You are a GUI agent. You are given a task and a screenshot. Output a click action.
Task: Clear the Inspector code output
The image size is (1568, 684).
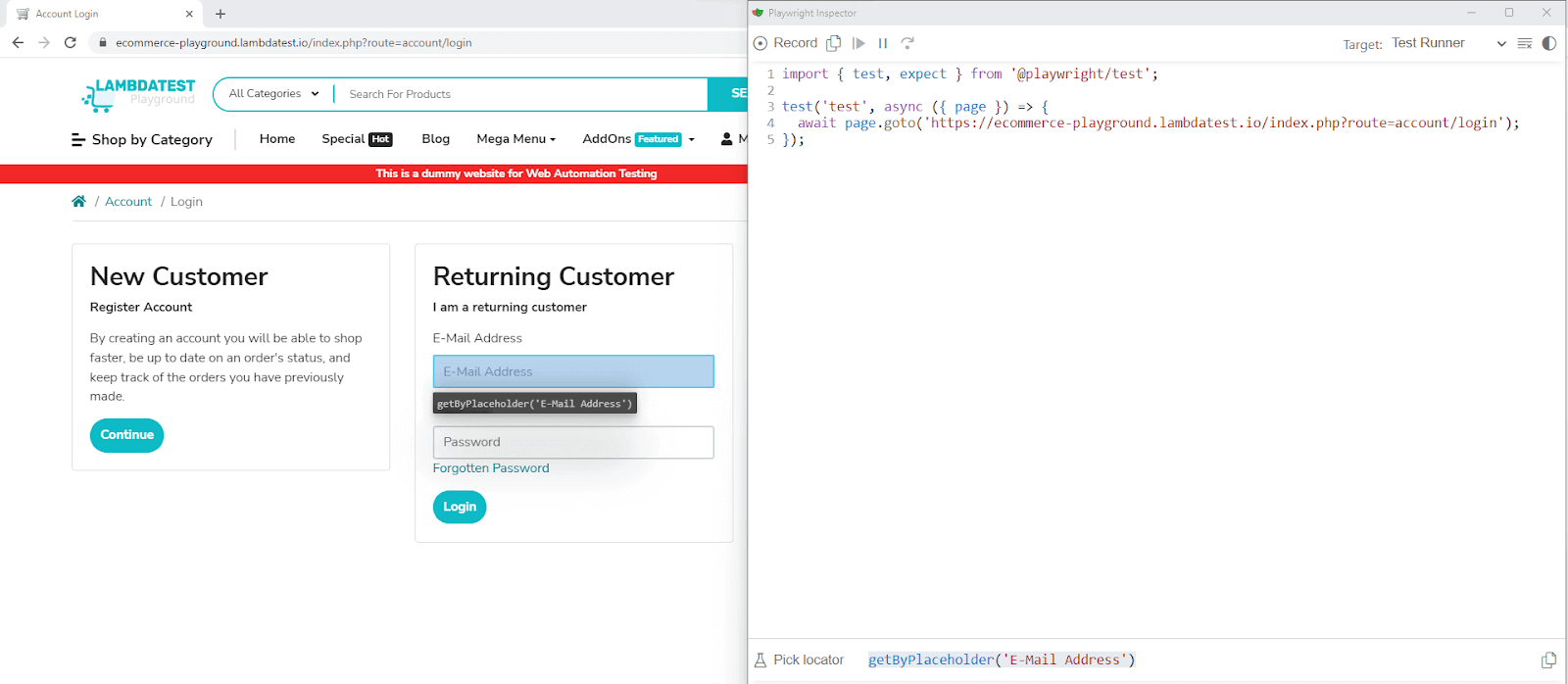tap(1524, 43)
